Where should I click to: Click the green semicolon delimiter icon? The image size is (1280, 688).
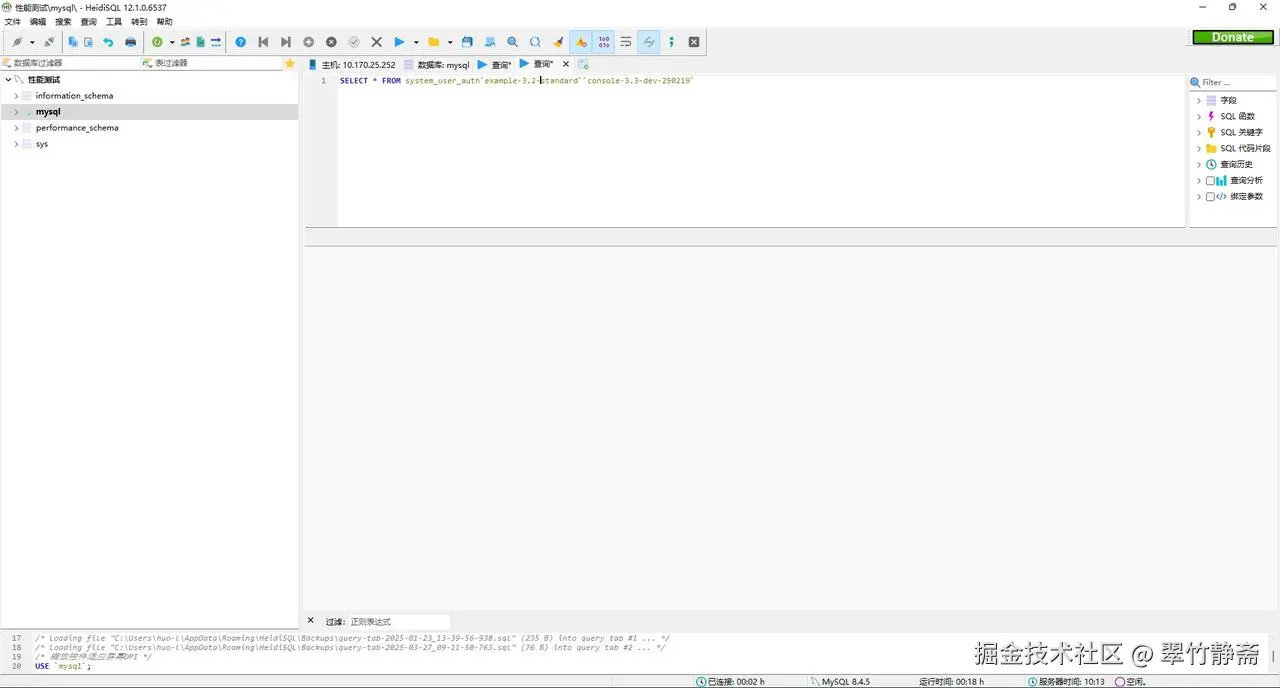tap(671, 42)
